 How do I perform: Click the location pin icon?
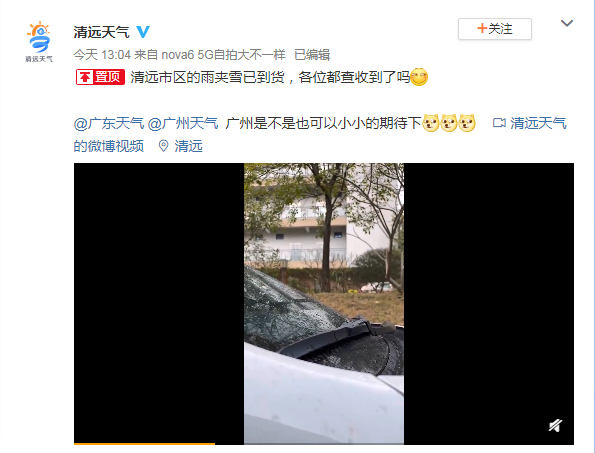point(164,146)
